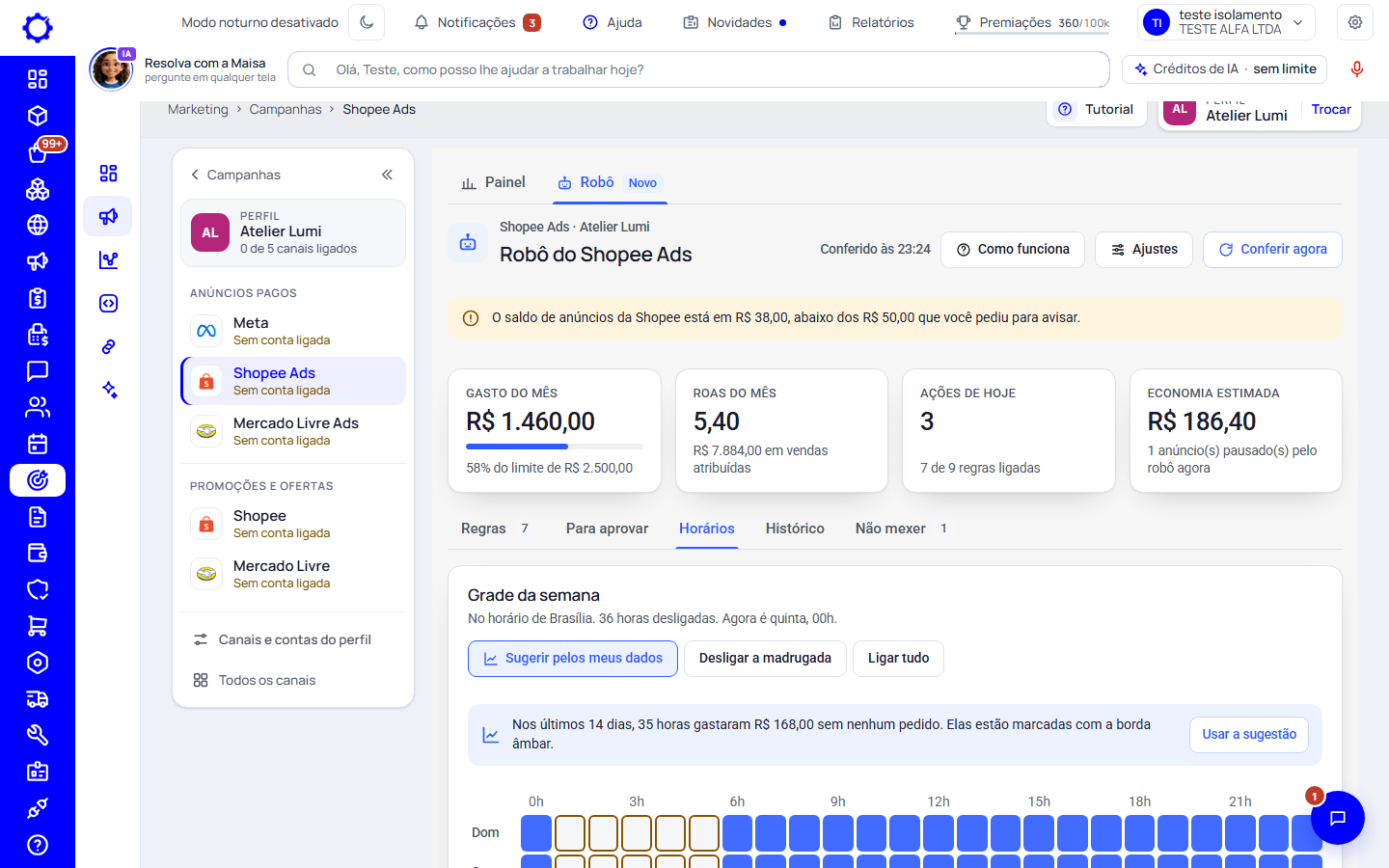Screen dimensions: 1389x868
Task: Open Ajustes settings button
Action: 1144,250
